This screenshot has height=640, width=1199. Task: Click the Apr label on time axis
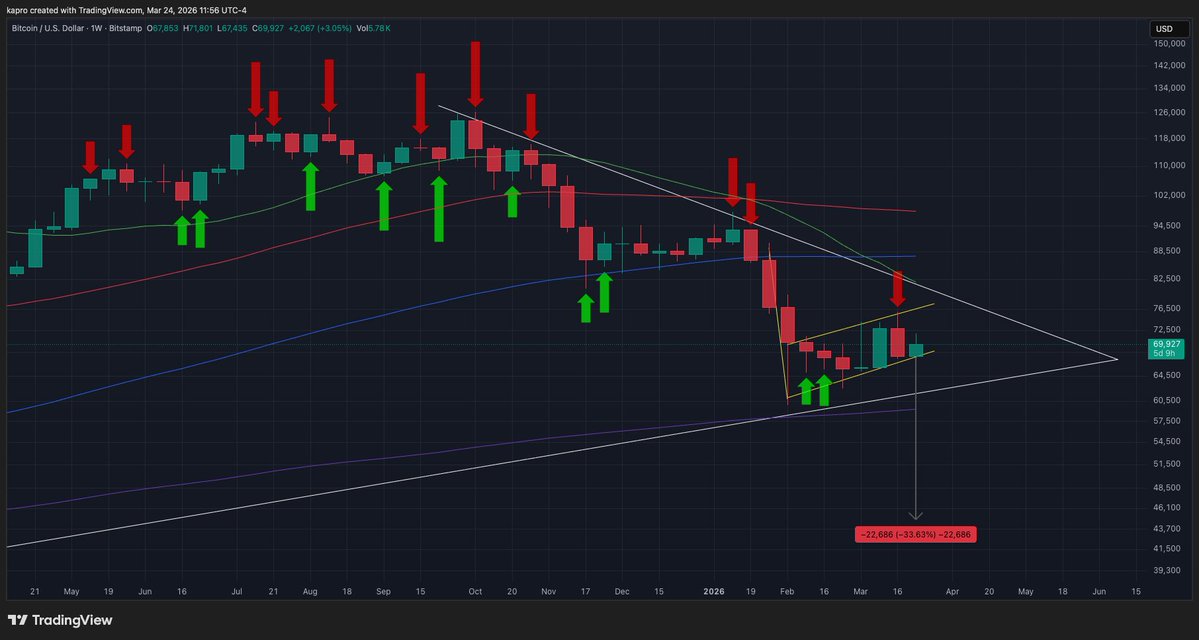point(952,592)
